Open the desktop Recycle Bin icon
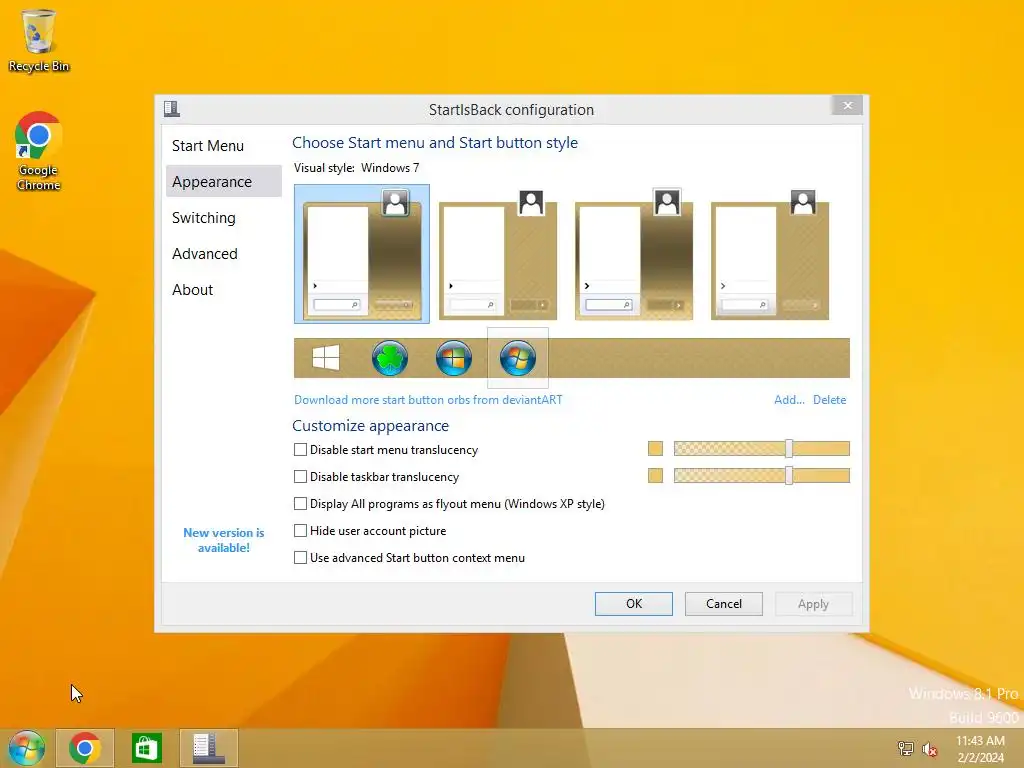This screenshot has width=1024, height=768. pos(39,40)
